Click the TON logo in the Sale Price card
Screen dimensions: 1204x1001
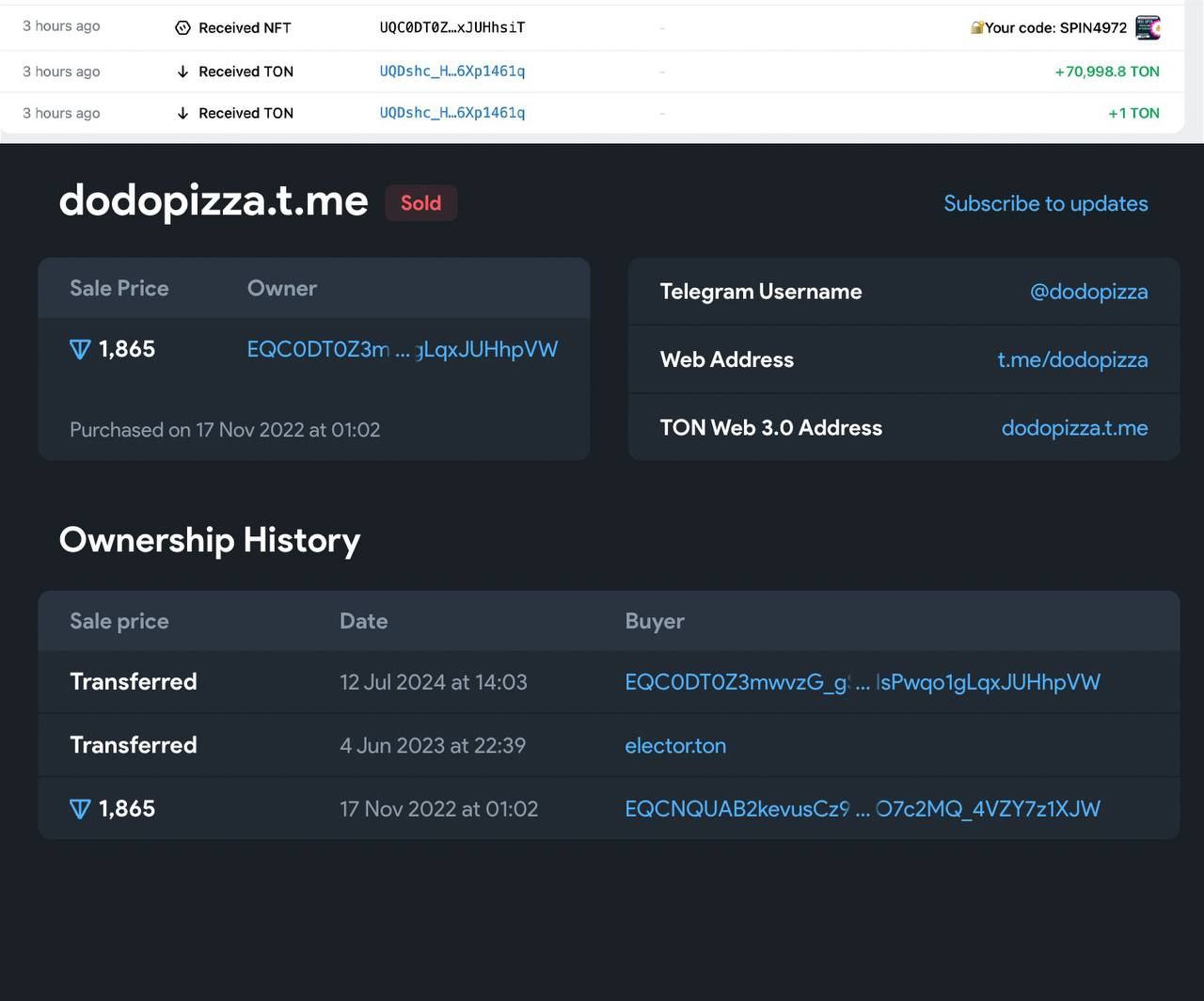(80, 350)
